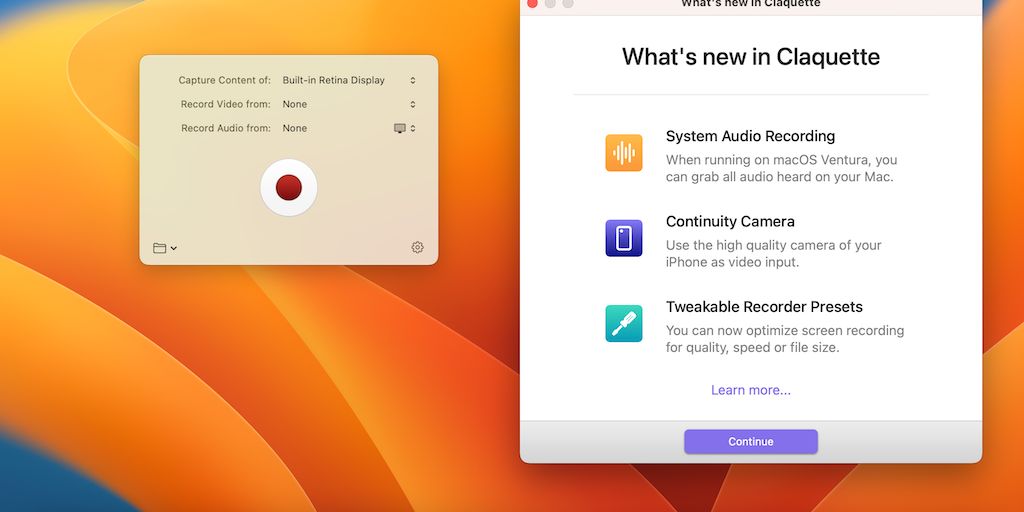Follow the Learn more... link
Image resolution: width=1024 pixels, height=512 pixels.
click(x=751, y=390)
